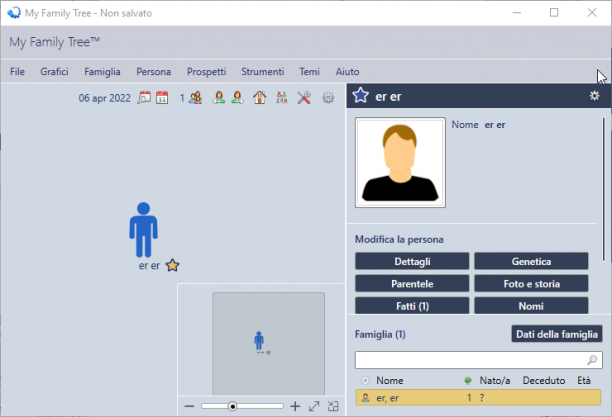612x417 pixels.
Task: Open the Temi menu
Action: (309, 72)
